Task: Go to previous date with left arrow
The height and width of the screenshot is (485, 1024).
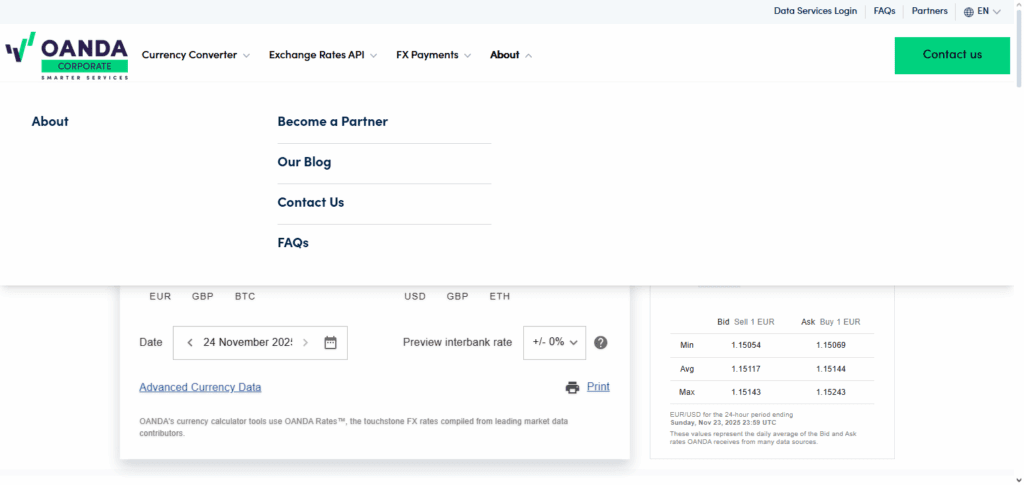Action: point(190,342)
